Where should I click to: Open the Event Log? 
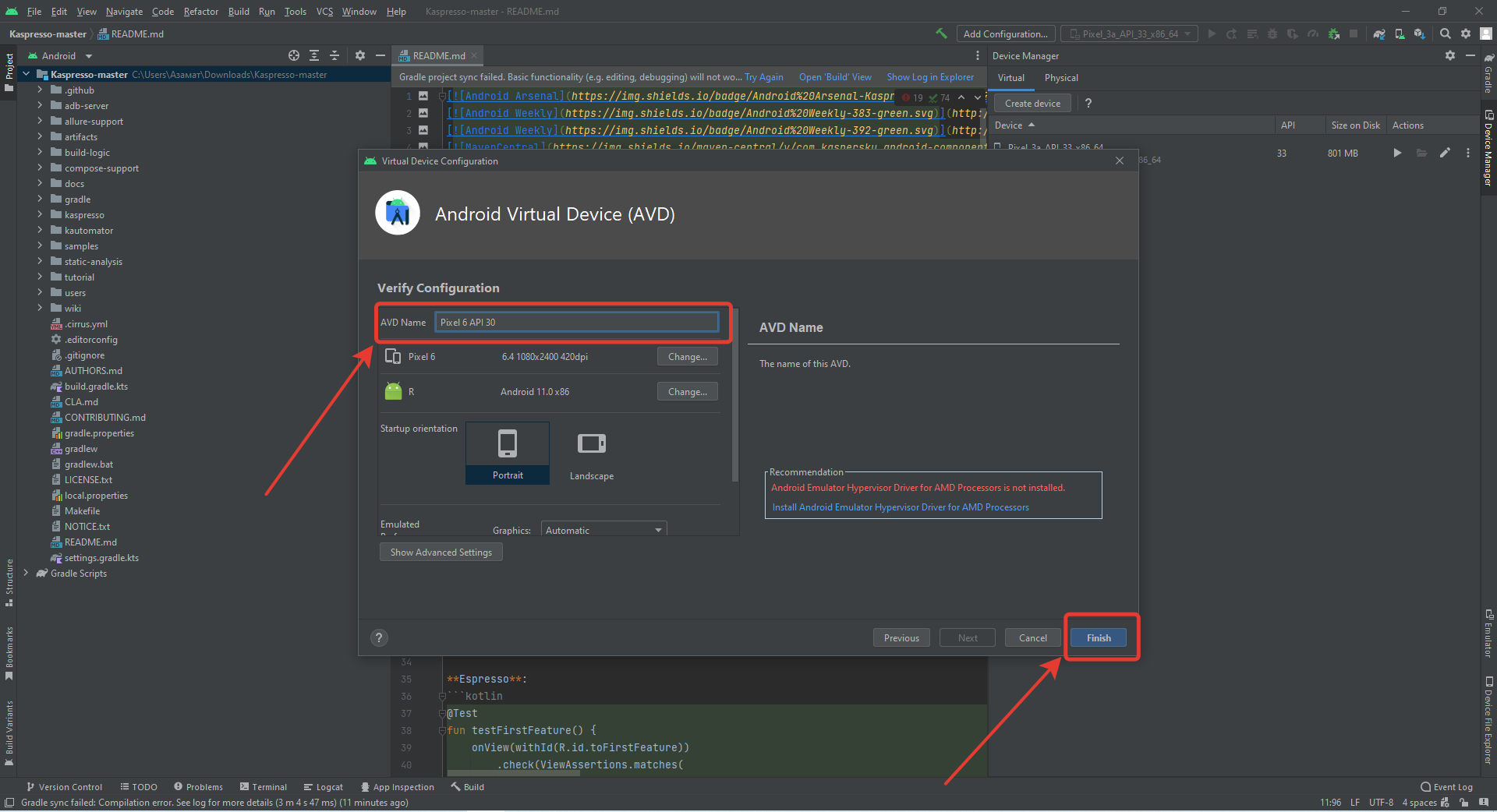click(x=1447, y=787)
